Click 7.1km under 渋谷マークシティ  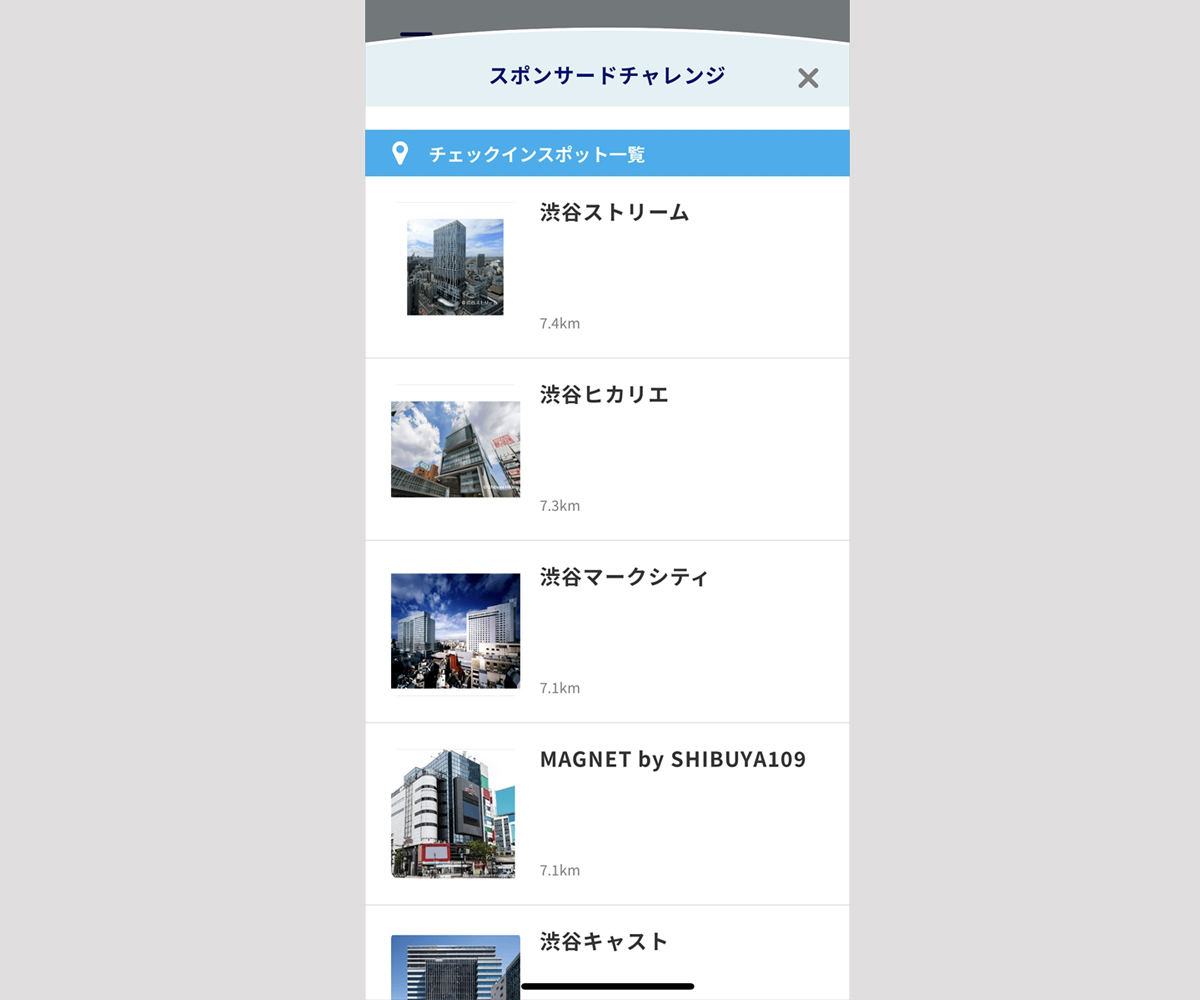pyautogui.click(x=560, y=688)
